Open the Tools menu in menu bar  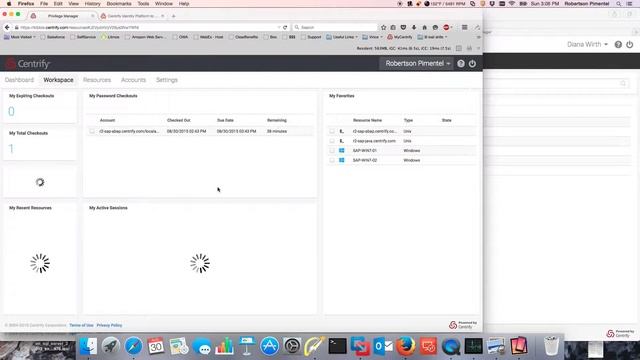click(x=143, y=4)
